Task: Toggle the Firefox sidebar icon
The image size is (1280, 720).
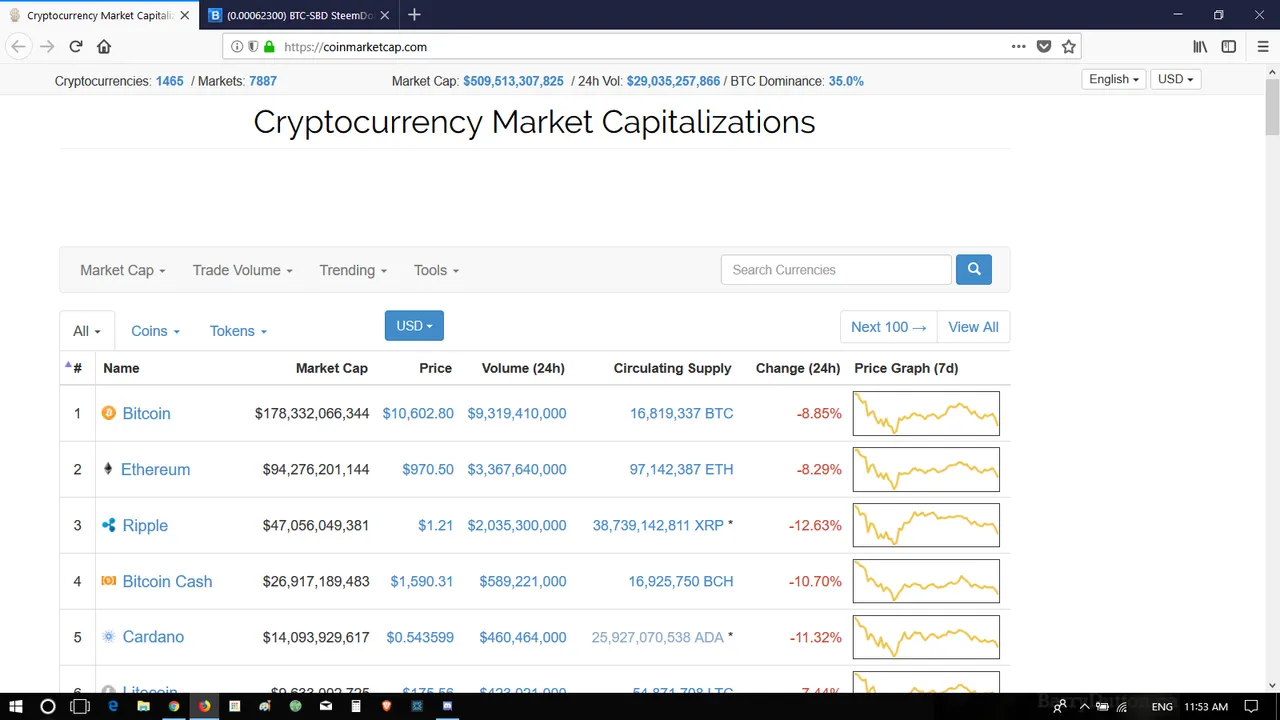Action: tap(1229, 46)
